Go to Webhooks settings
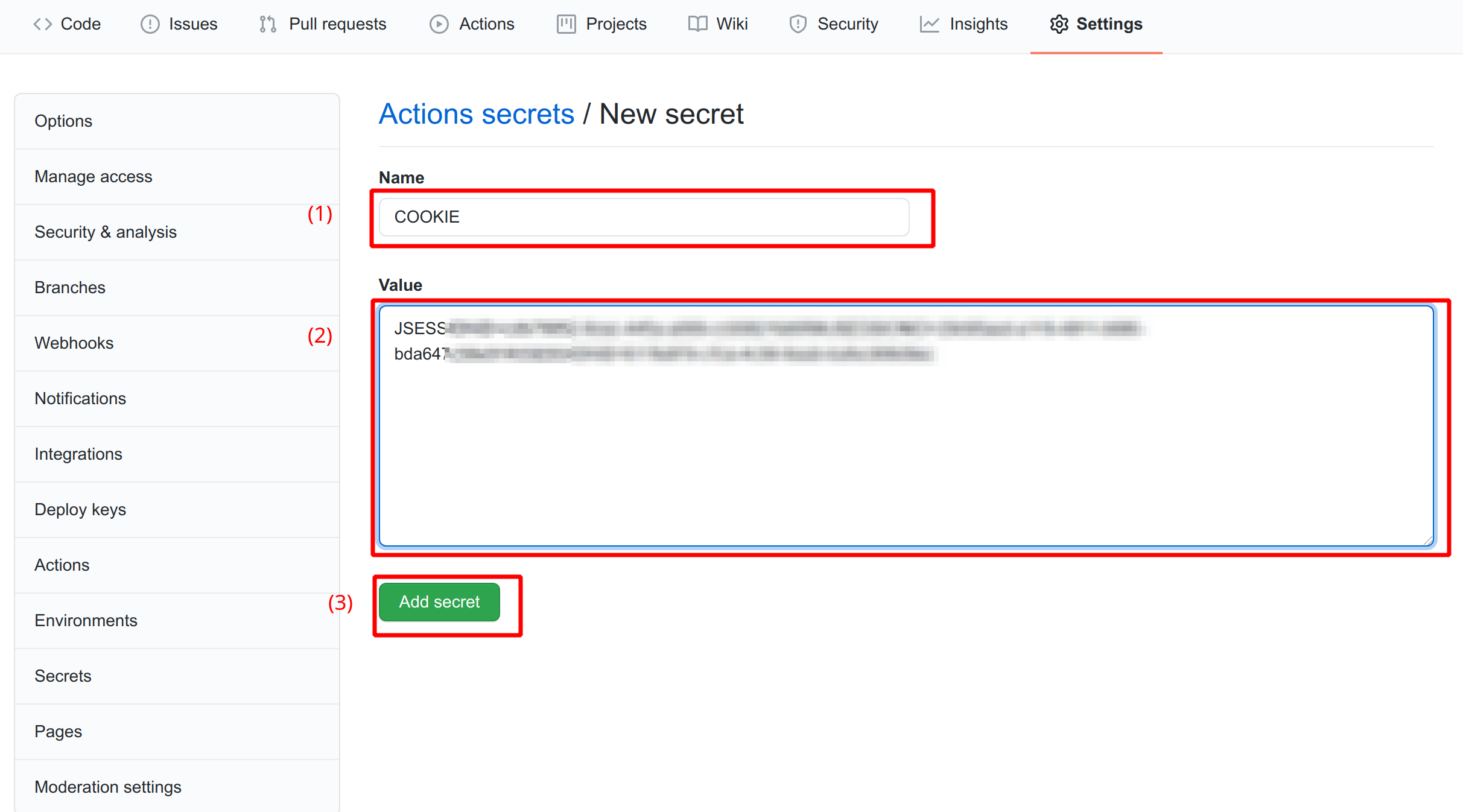Image resolution: width=1463 pixels, height=812 pixels. [74, 343]
